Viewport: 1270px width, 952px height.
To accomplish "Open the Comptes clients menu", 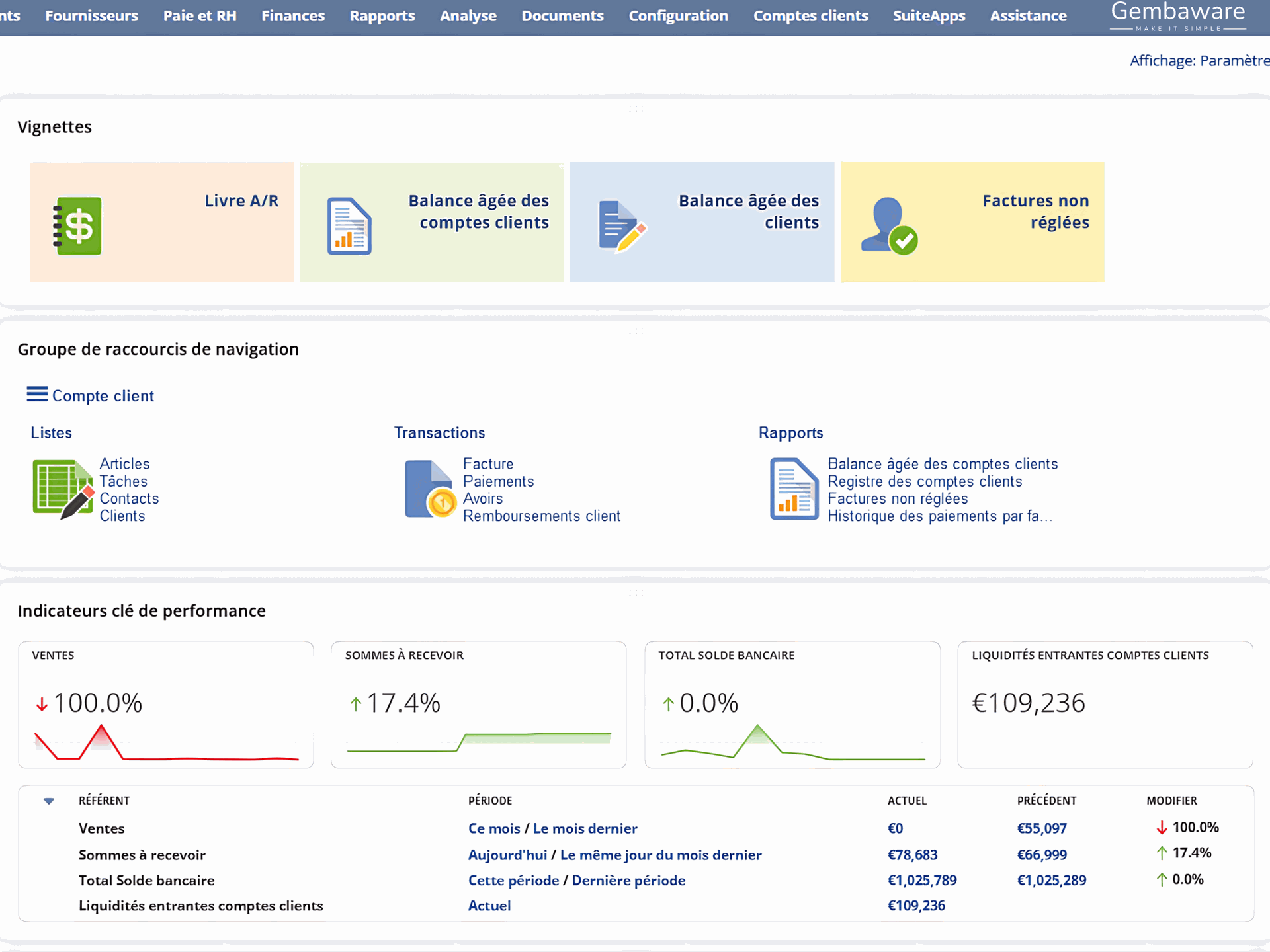I will point(810,16).
